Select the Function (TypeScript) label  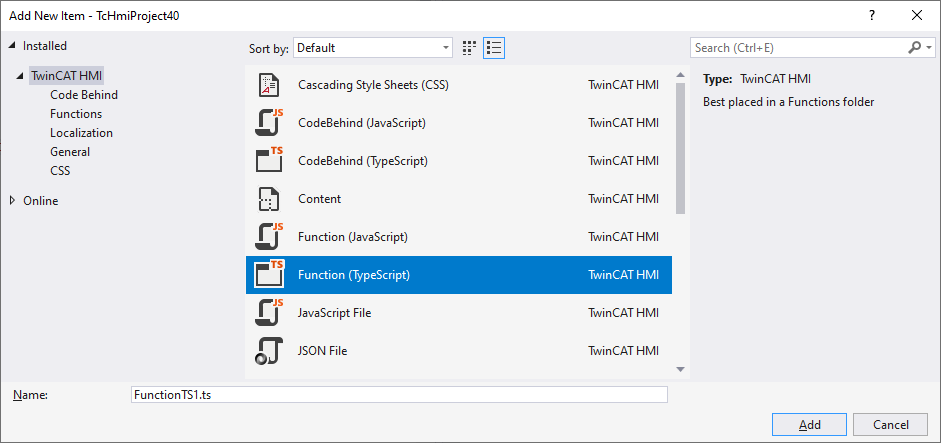click(x=354, y=275)
